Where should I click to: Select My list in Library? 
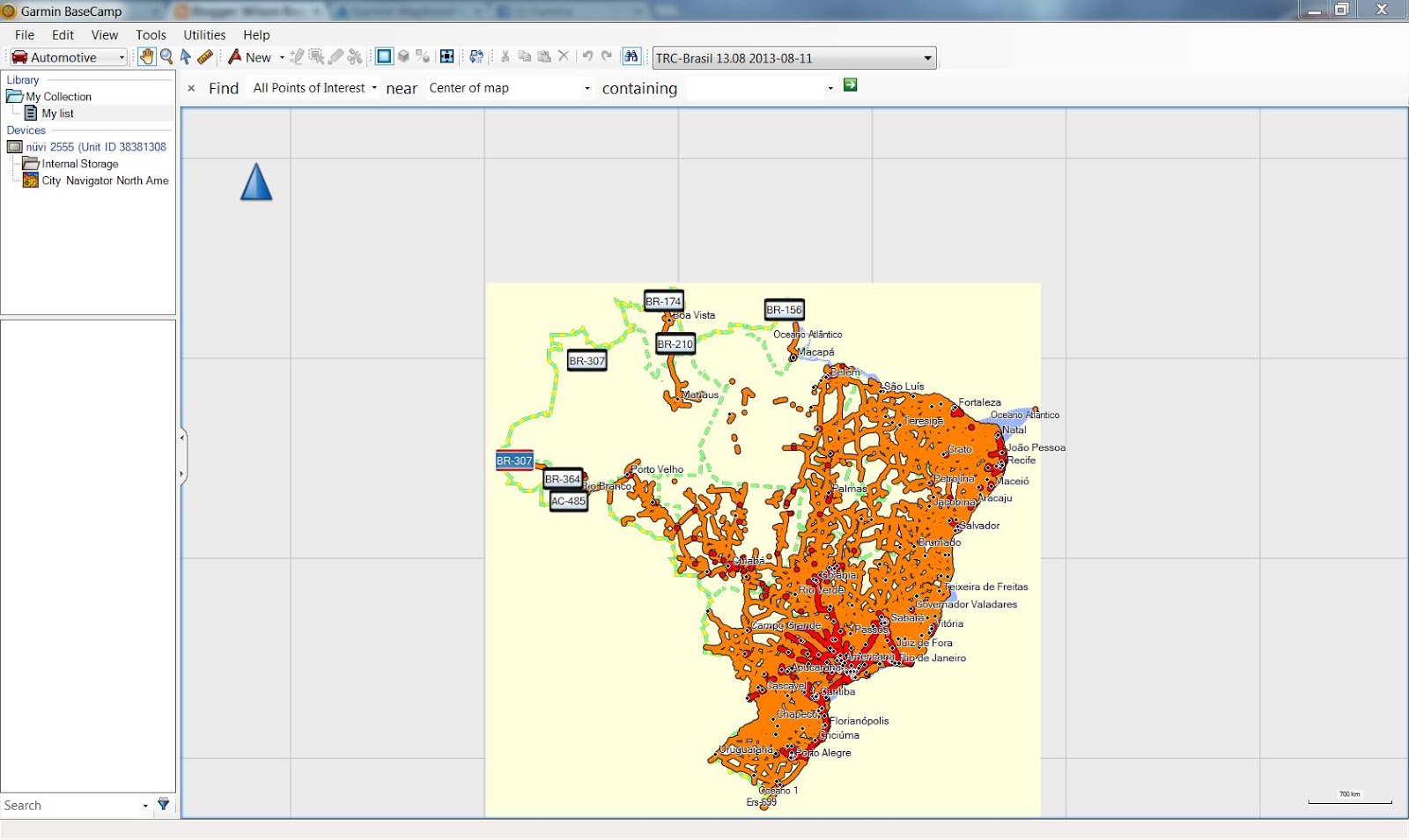pyautogui.click(x=57, y=114)
